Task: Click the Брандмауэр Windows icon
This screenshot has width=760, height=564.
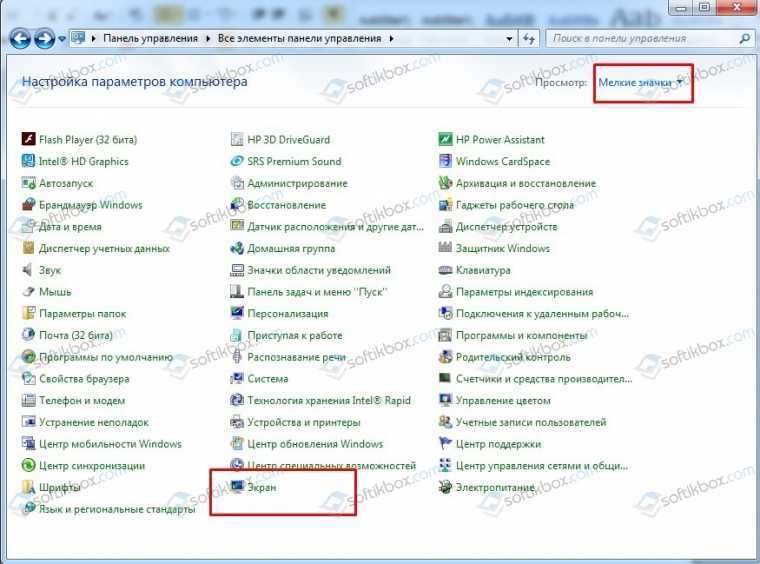Action: [x=29, y=204]
